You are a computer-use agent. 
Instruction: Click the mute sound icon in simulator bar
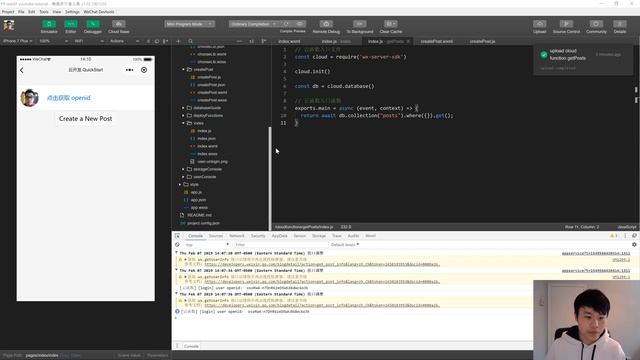tap(148, 41)
